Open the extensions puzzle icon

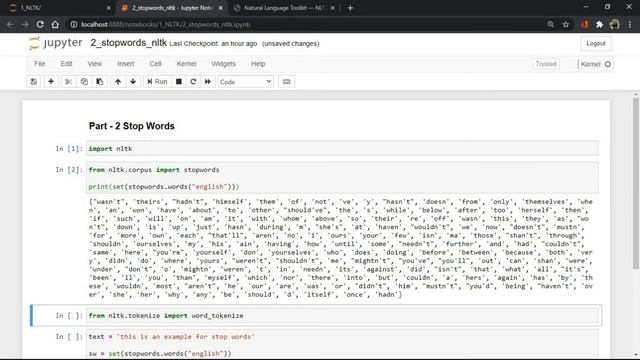click(x=599, y=24)
